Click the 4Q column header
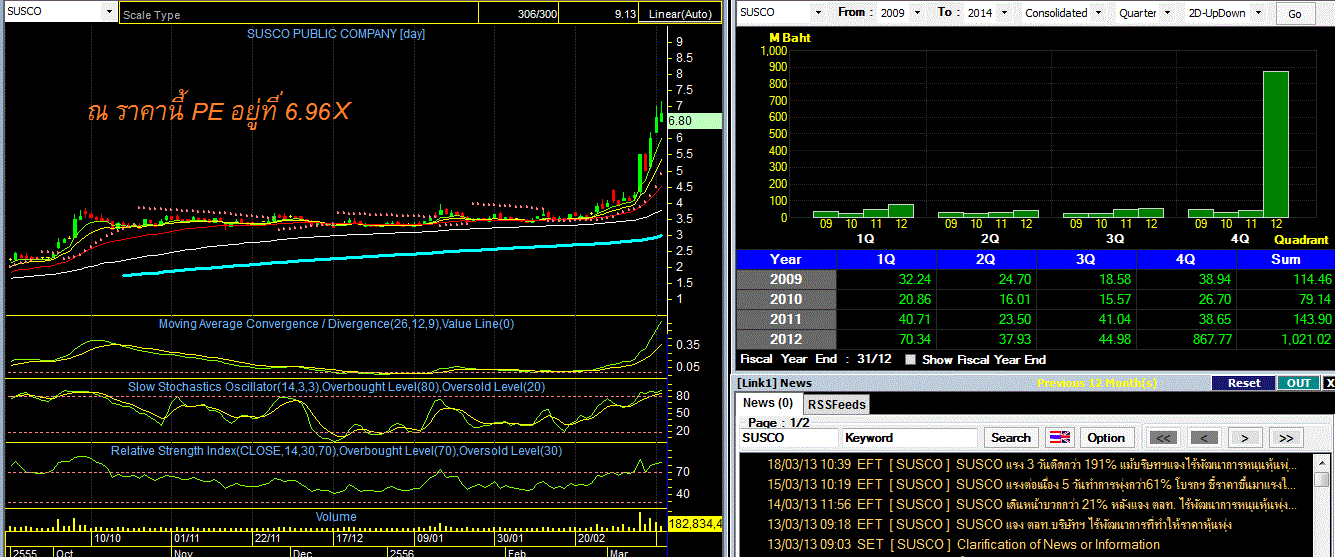 click(1186, 259)
